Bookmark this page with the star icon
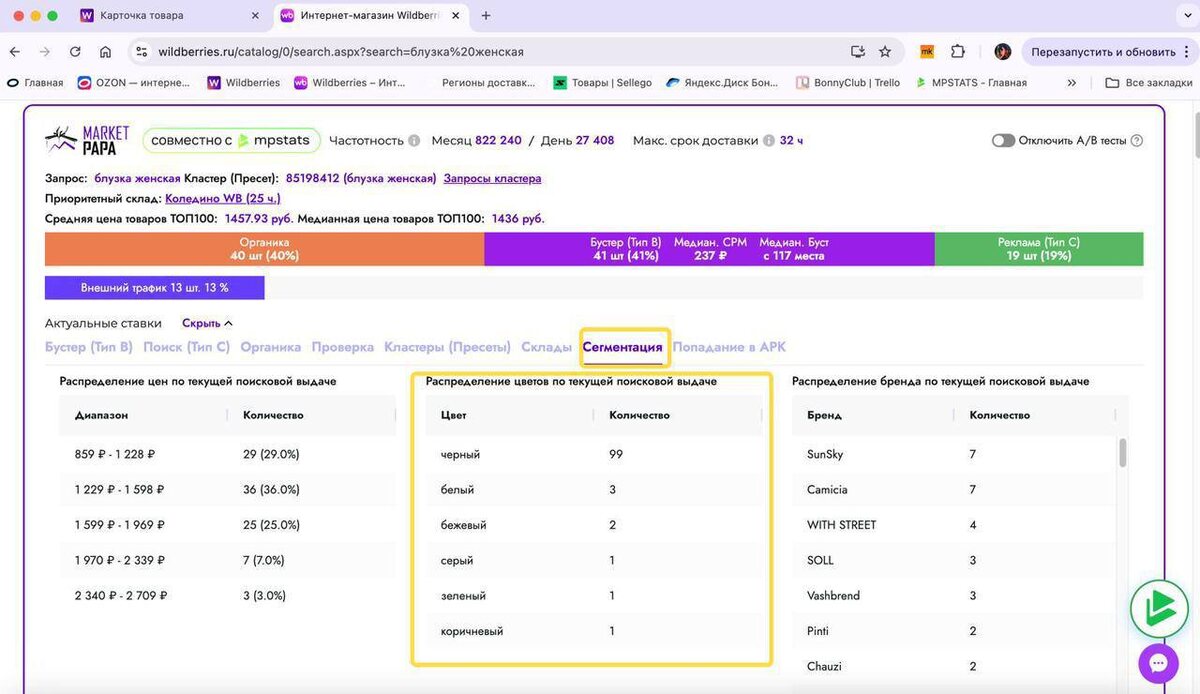Screen dimensions: 1200x694 (x=885, y=52)
